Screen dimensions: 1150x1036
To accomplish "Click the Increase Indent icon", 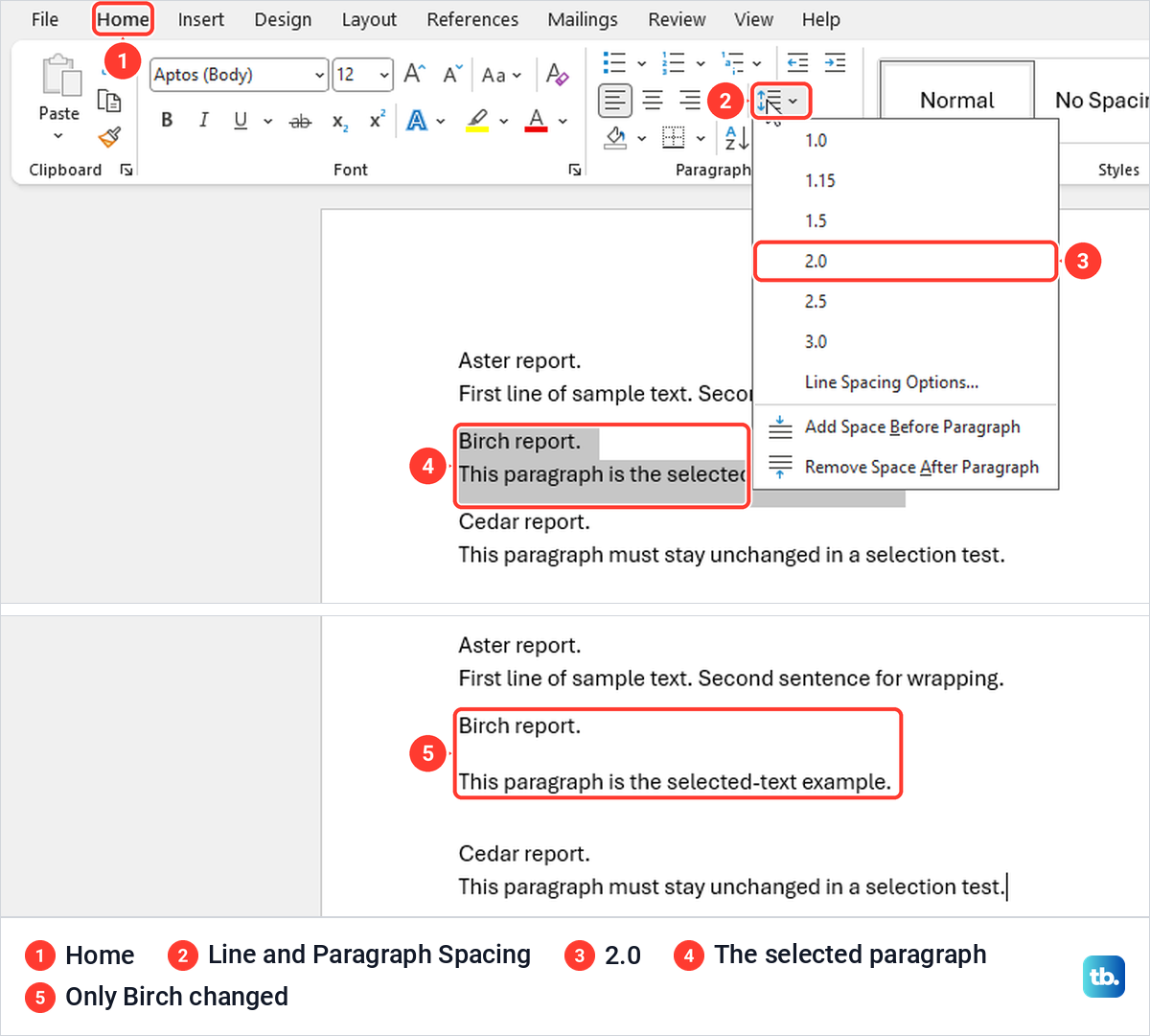I will click(x=836, y=63).
